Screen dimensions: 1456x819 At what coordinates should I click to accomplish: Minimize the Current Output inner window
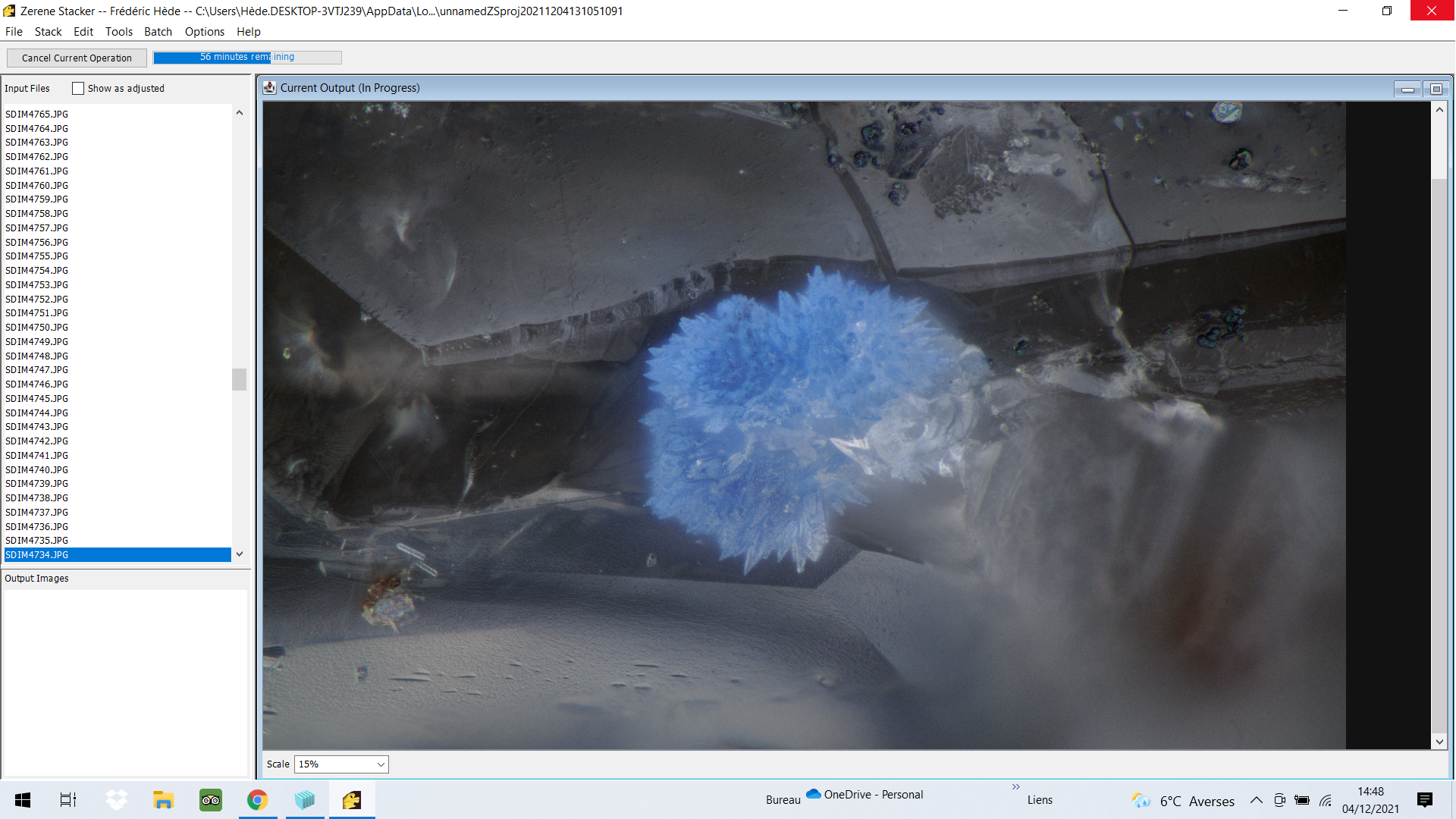click(1407, 89)
